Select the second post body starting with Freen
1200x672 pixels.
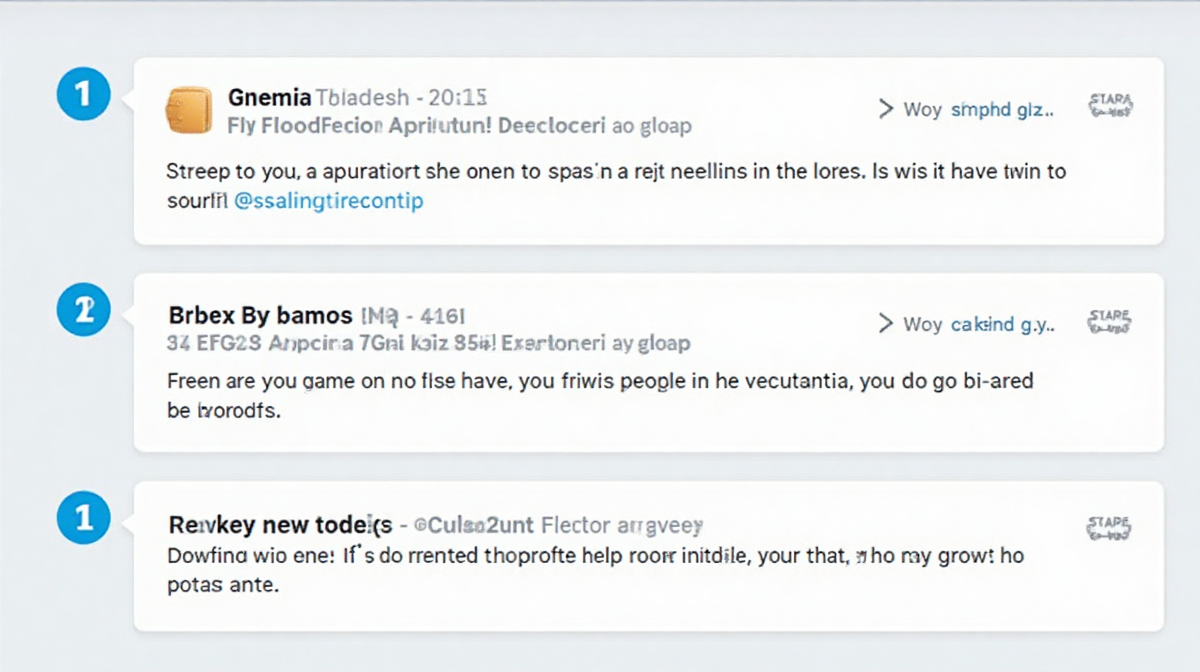tap(600, 395)
